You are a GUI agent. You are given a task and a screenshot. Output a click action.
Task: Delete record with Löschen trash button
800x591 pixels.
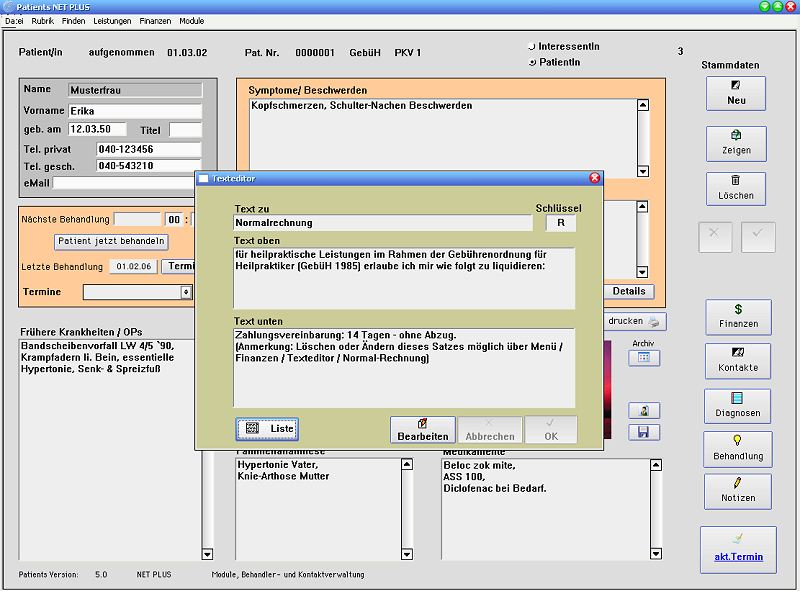coord(736,188)
